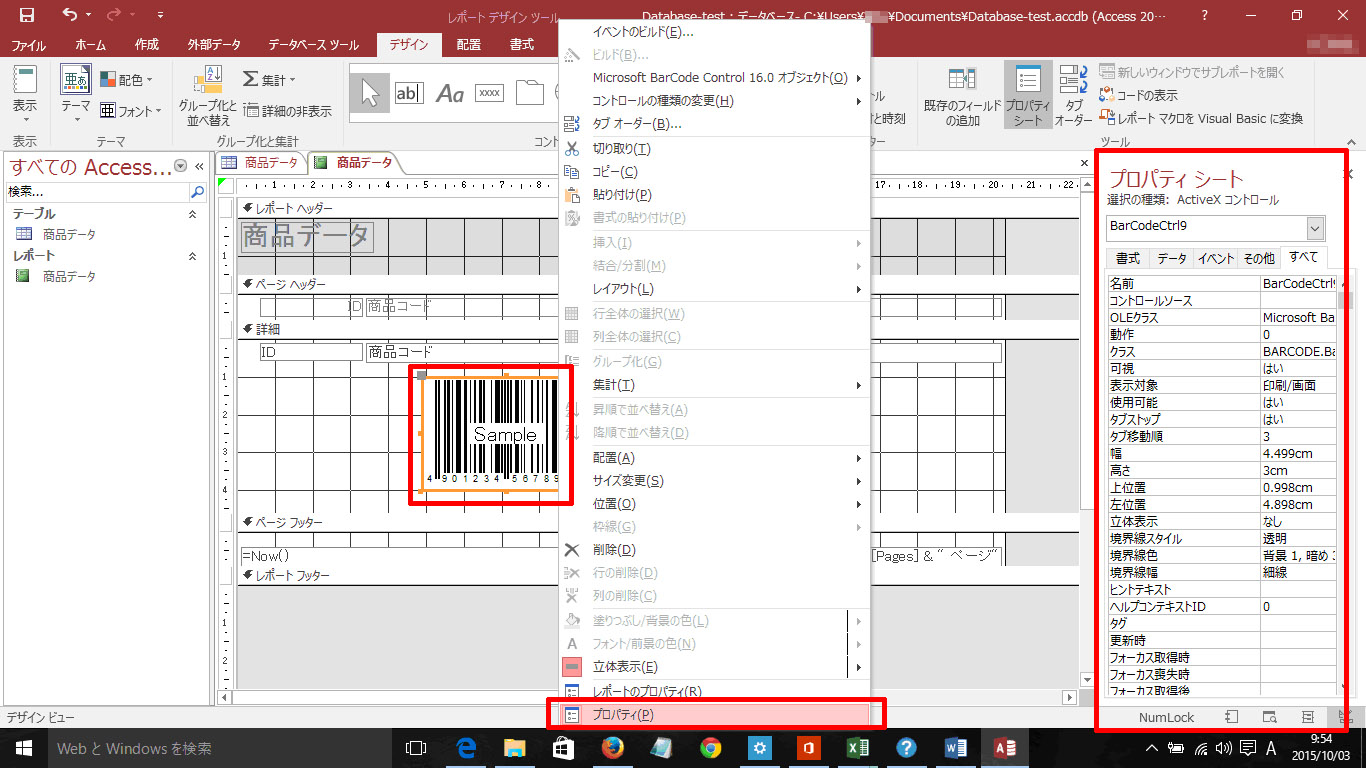Click the Report View icon in status bar
This screenshot has width=1366, height=768.
tap(1232, 717)
